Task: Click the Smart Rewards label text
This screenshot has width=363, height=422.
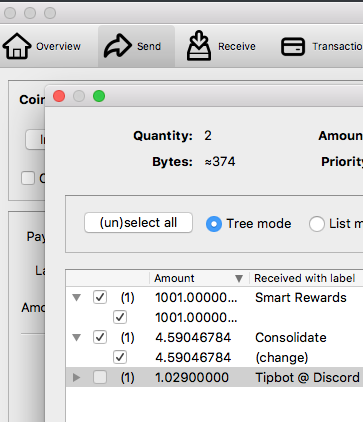Action: coord(301,297)
